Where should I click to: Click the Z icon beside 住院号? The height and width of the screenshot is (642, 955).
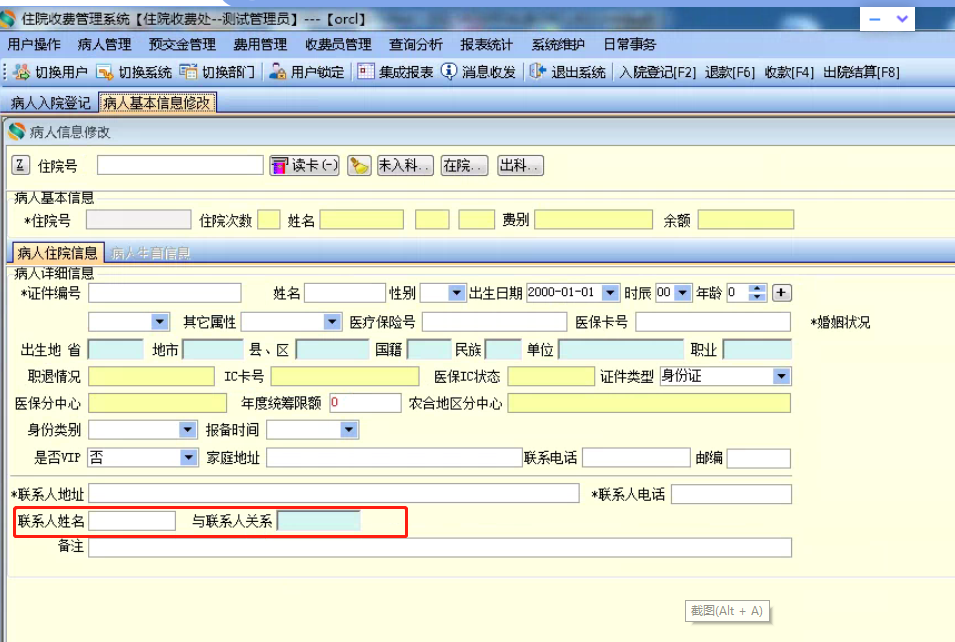20,165
